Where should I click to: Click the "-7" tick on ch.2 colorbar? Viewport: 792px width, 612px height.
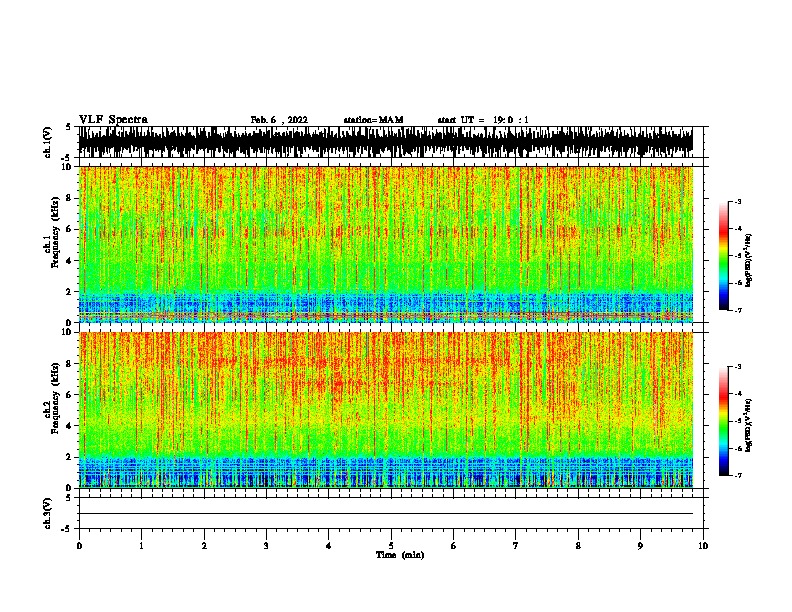737,475
